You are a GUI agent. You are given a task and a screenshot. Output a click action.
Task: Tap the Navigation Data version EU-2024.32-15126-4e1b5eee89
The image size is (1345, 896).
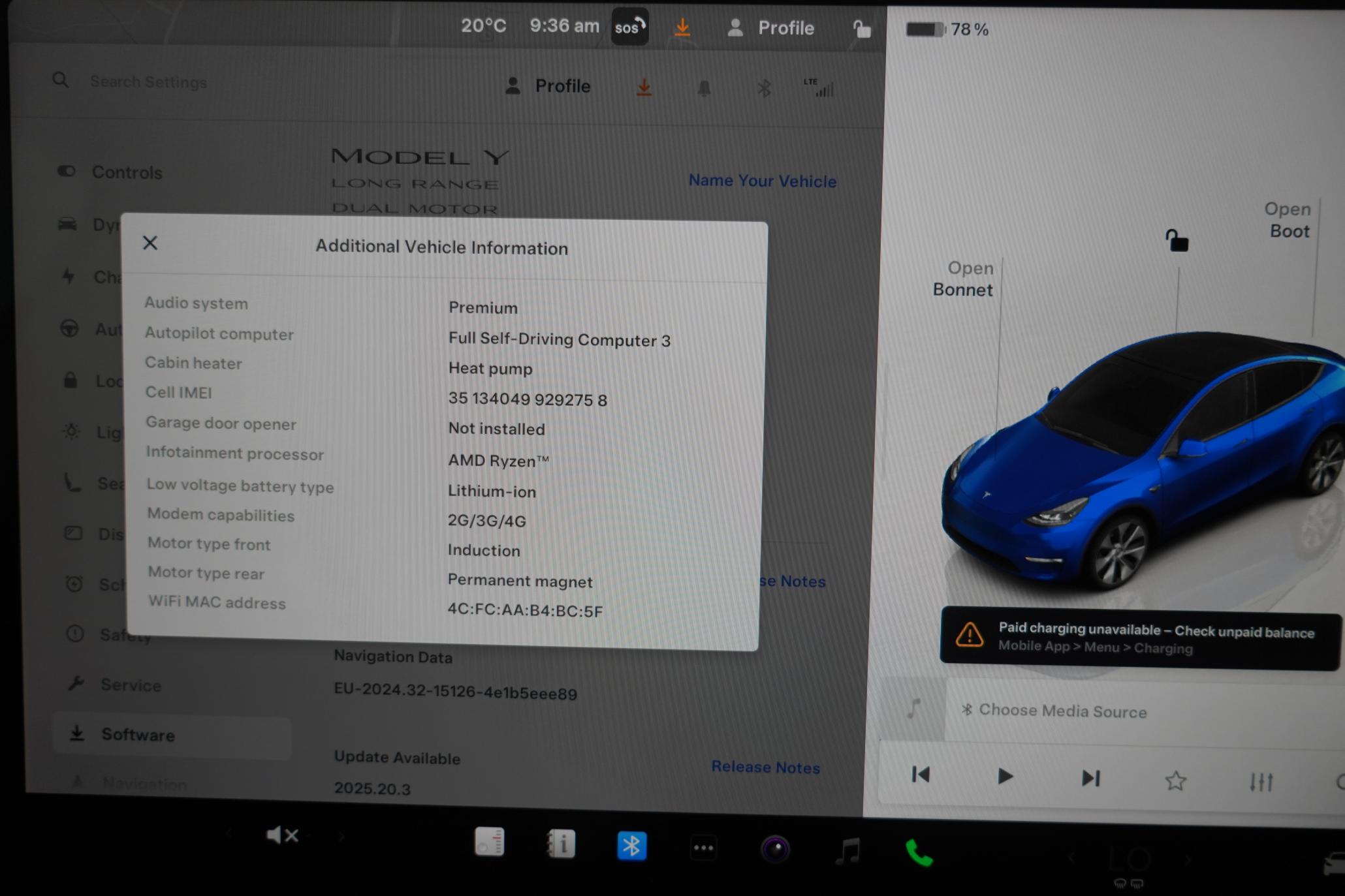pyautogui.click(x=455, y=692)
